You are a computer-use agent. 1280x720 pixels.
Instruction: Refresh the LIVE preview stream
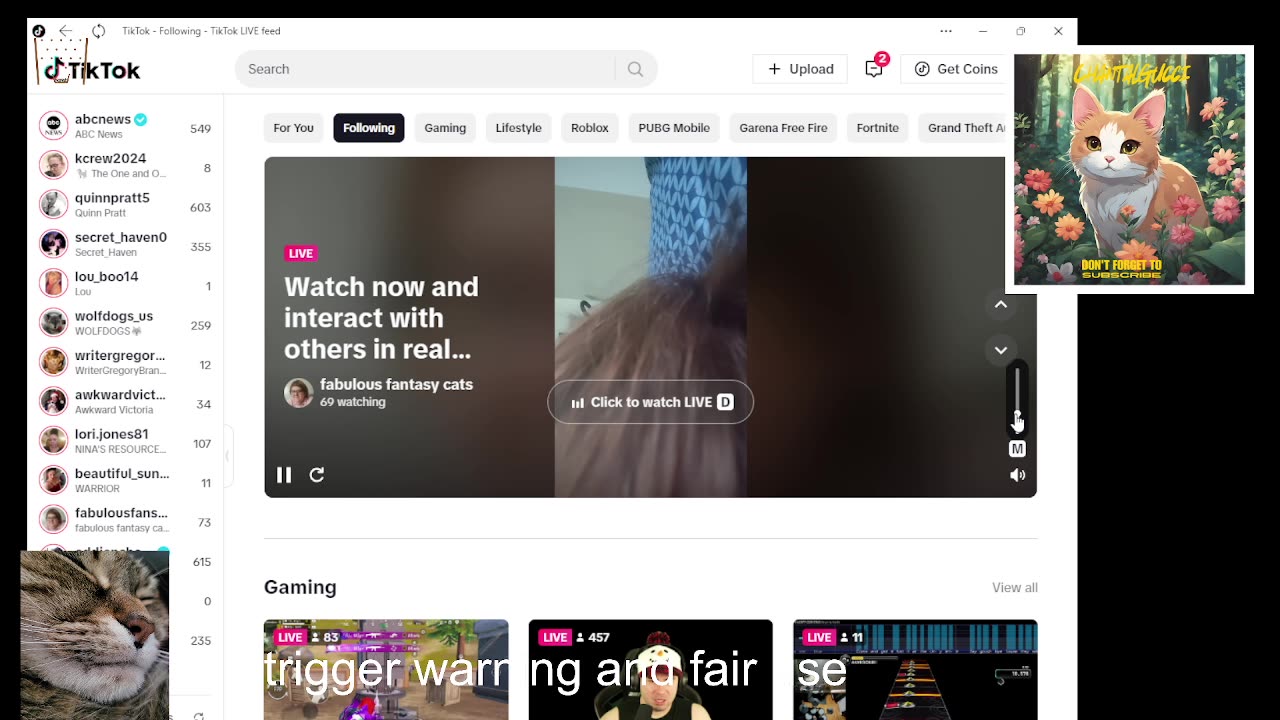point(317,475)
